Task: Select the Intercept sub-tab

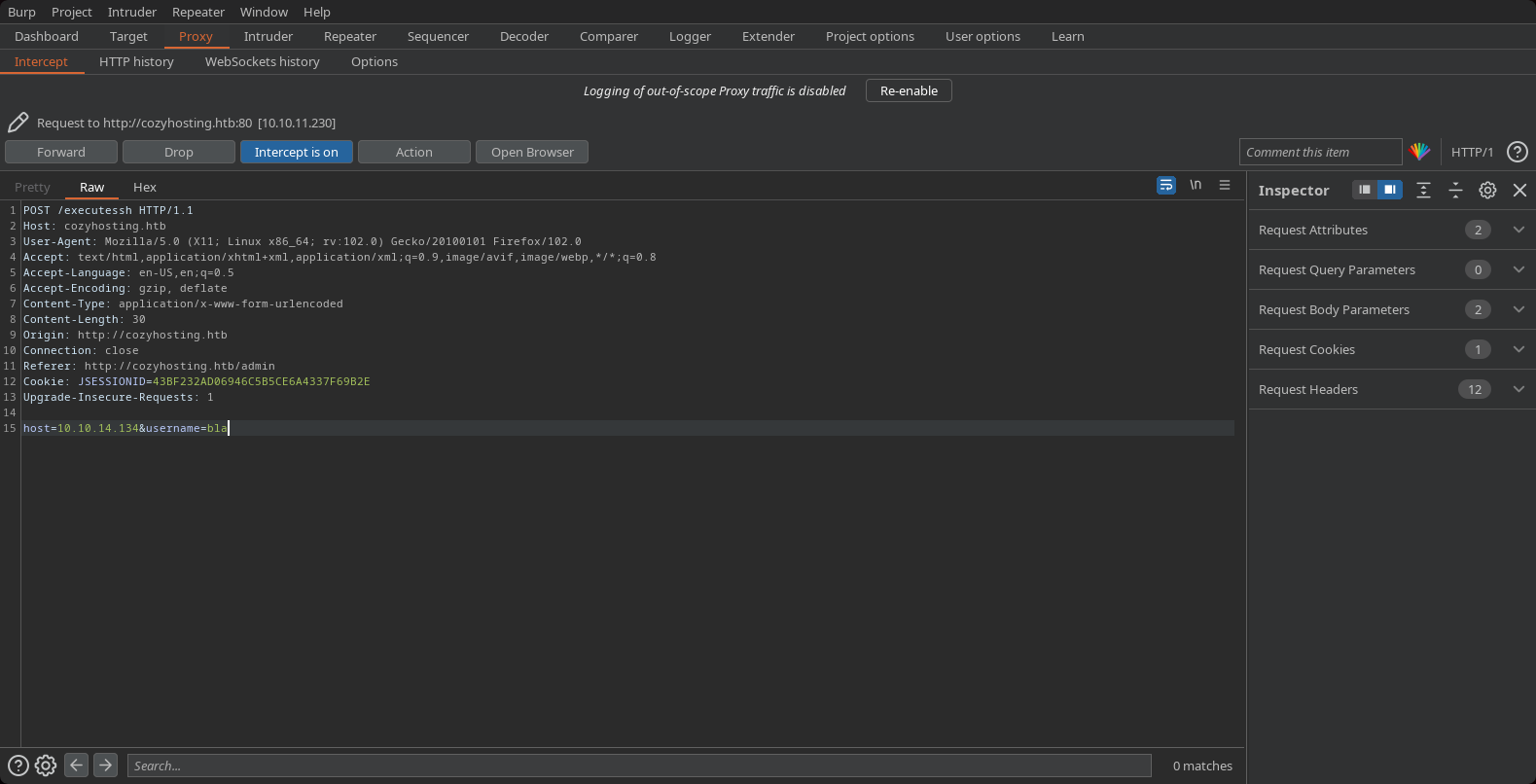Action: point(41,61)
